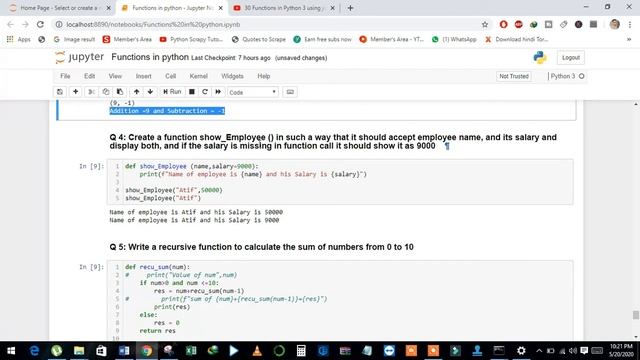This screenshot has height=360, width=640.
Task: Open the Download Hindi Tor bookmark
Action: click(x=516, y=40)
